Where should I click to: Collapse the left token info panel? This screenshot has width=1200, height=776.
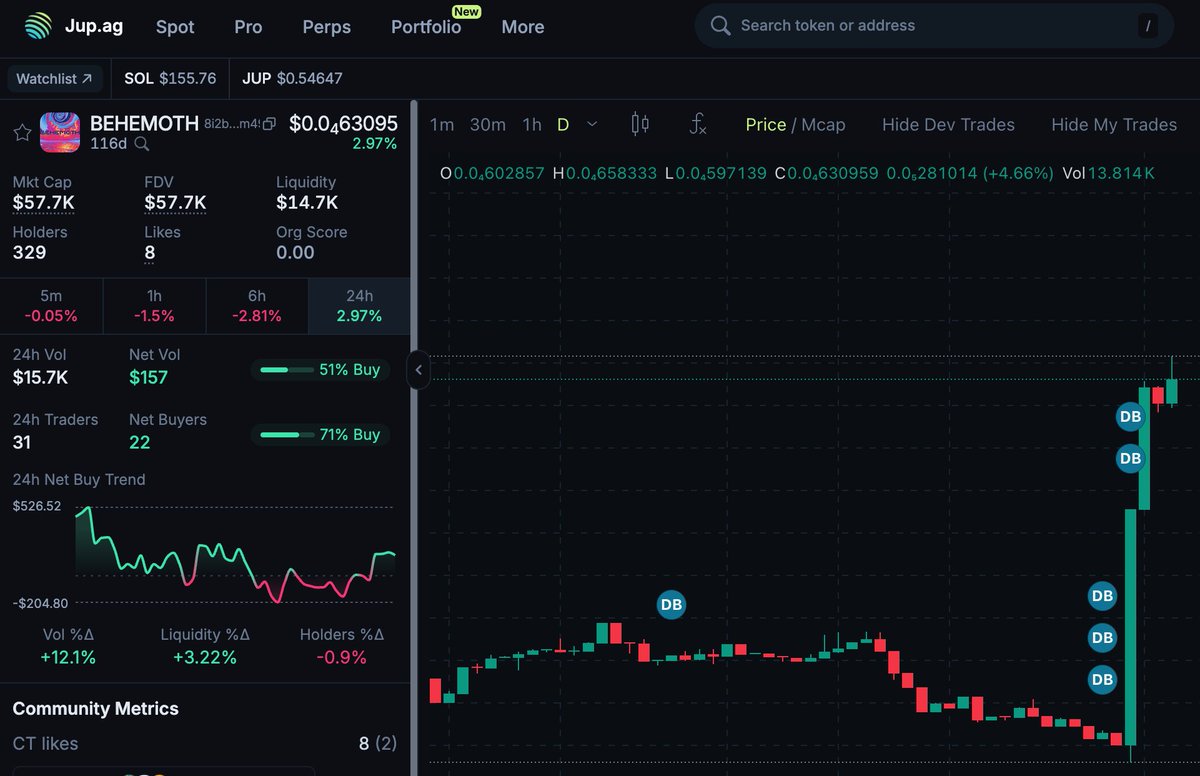point(418,370)
